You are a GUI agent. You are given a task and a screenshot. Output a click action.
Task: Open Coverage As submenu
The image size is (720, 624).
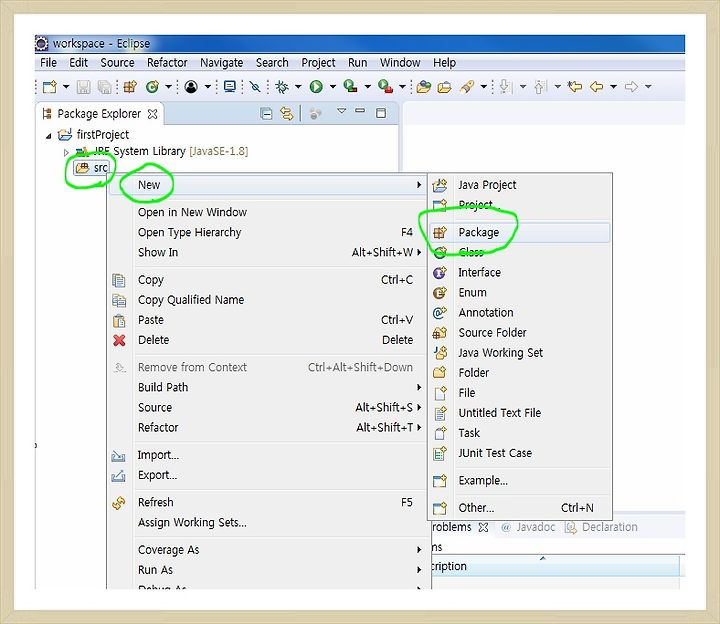[x=268, y=550]
